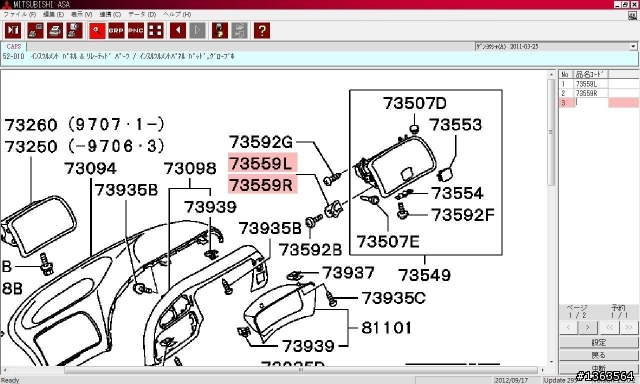
Task: Select row 1 with code 73559L in list
Action: 599,84
